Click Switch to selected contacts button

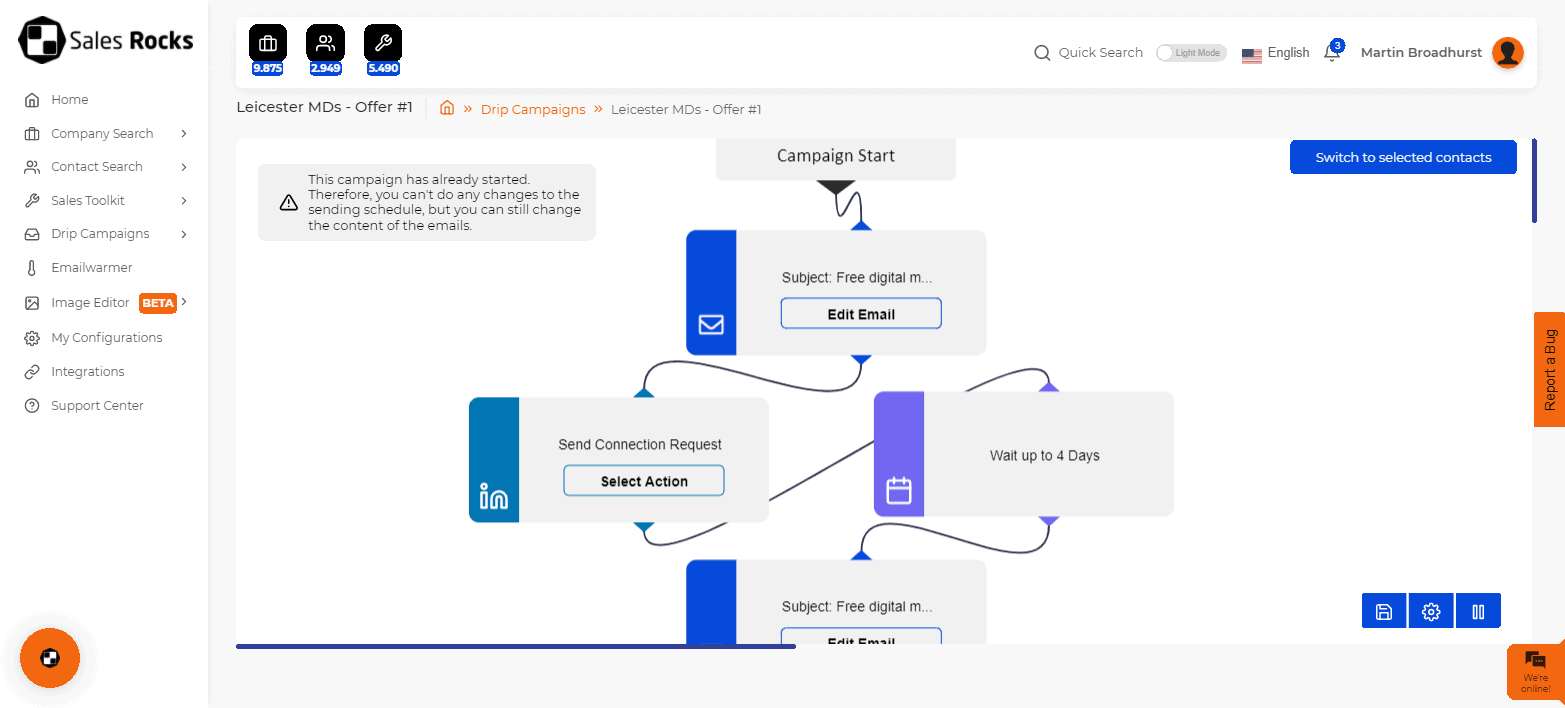point(1402,157)
